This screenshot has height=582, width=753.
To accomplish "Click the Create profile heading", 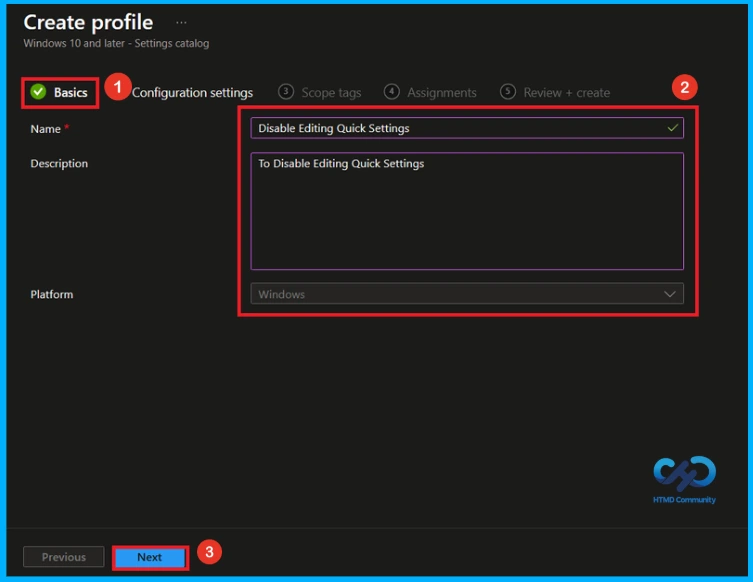I will (x=88, y=23).
